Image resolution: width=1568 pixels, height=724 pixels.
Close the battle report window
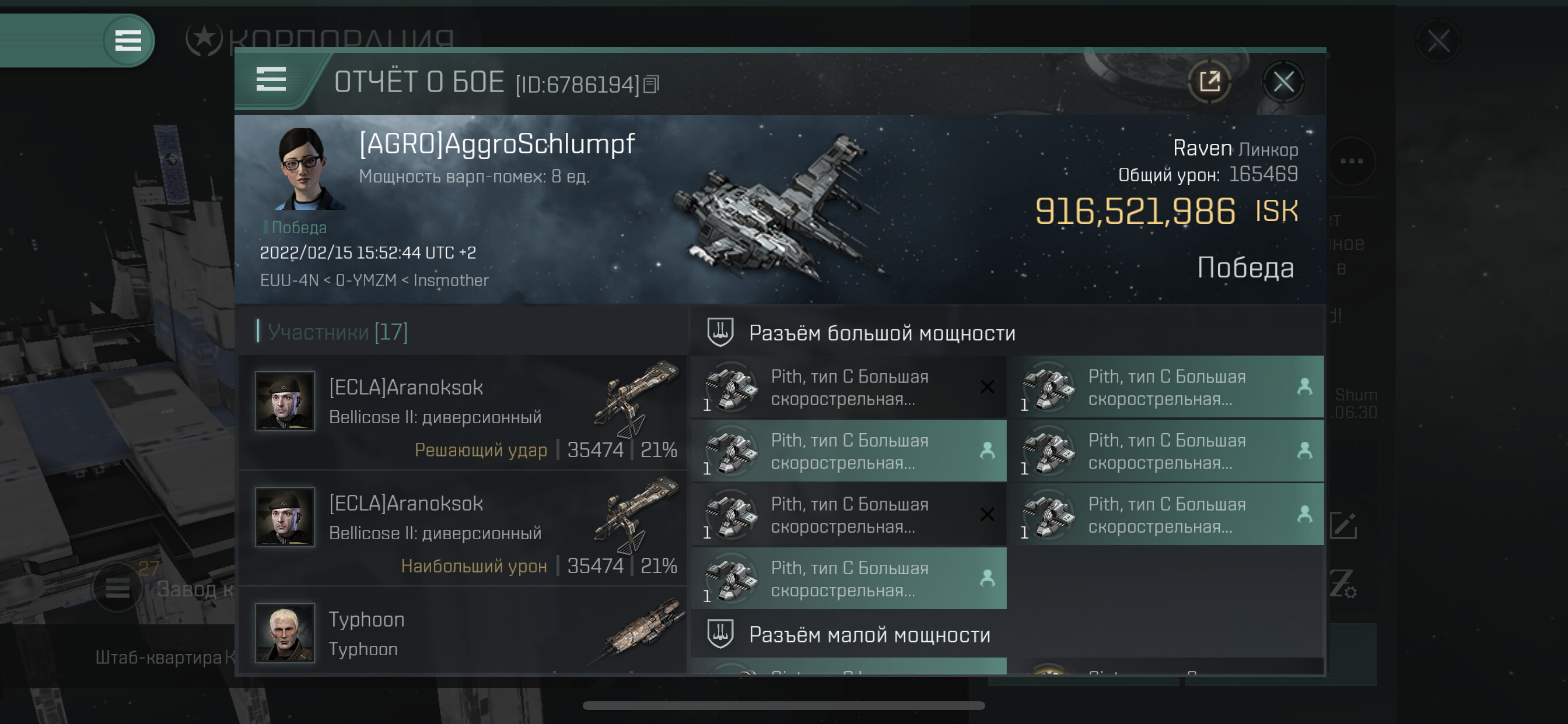point(1283,82)
